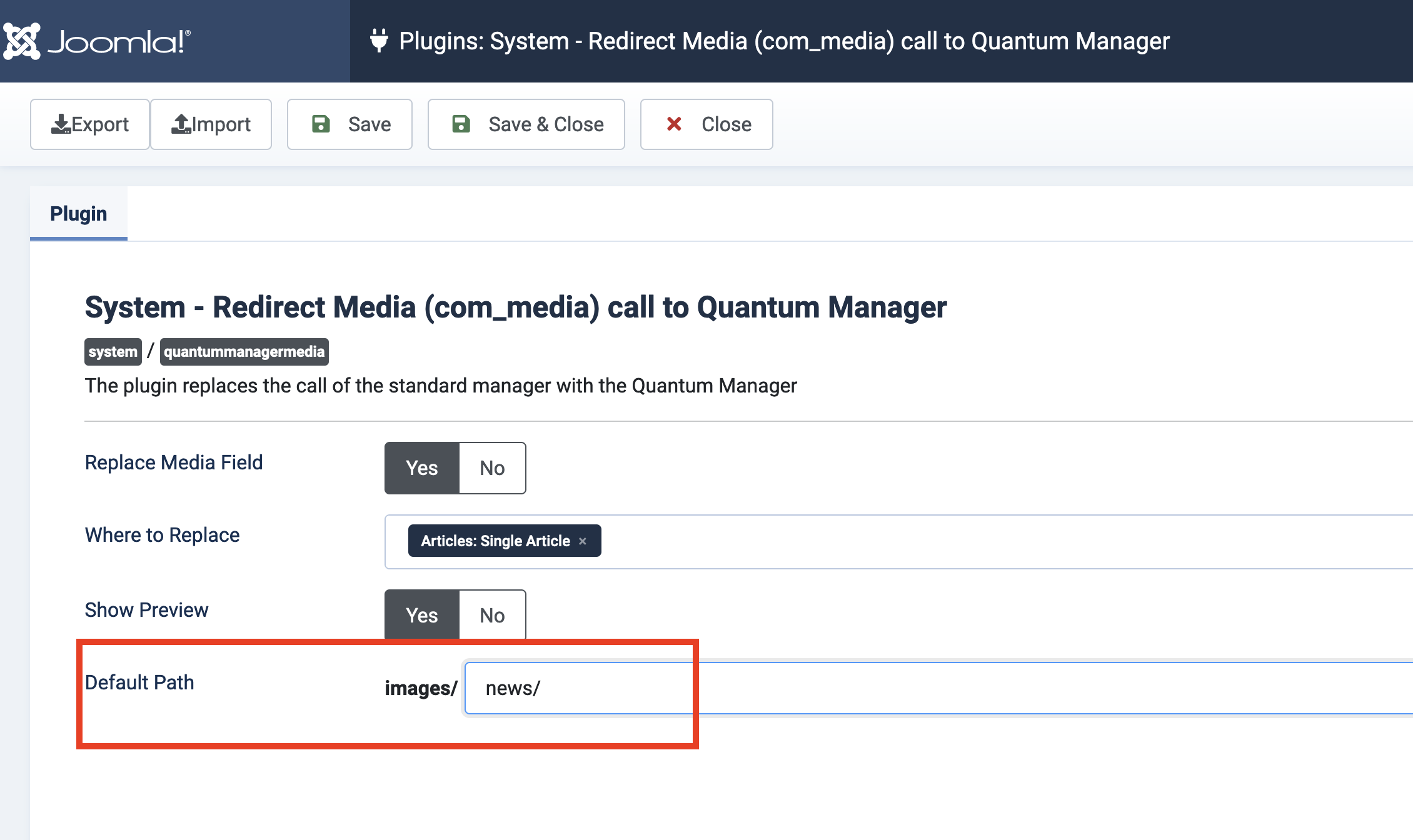This screenshot has height=840, width=1413.
Task: Click the plug icon in title bar
Action: [379, 41]
